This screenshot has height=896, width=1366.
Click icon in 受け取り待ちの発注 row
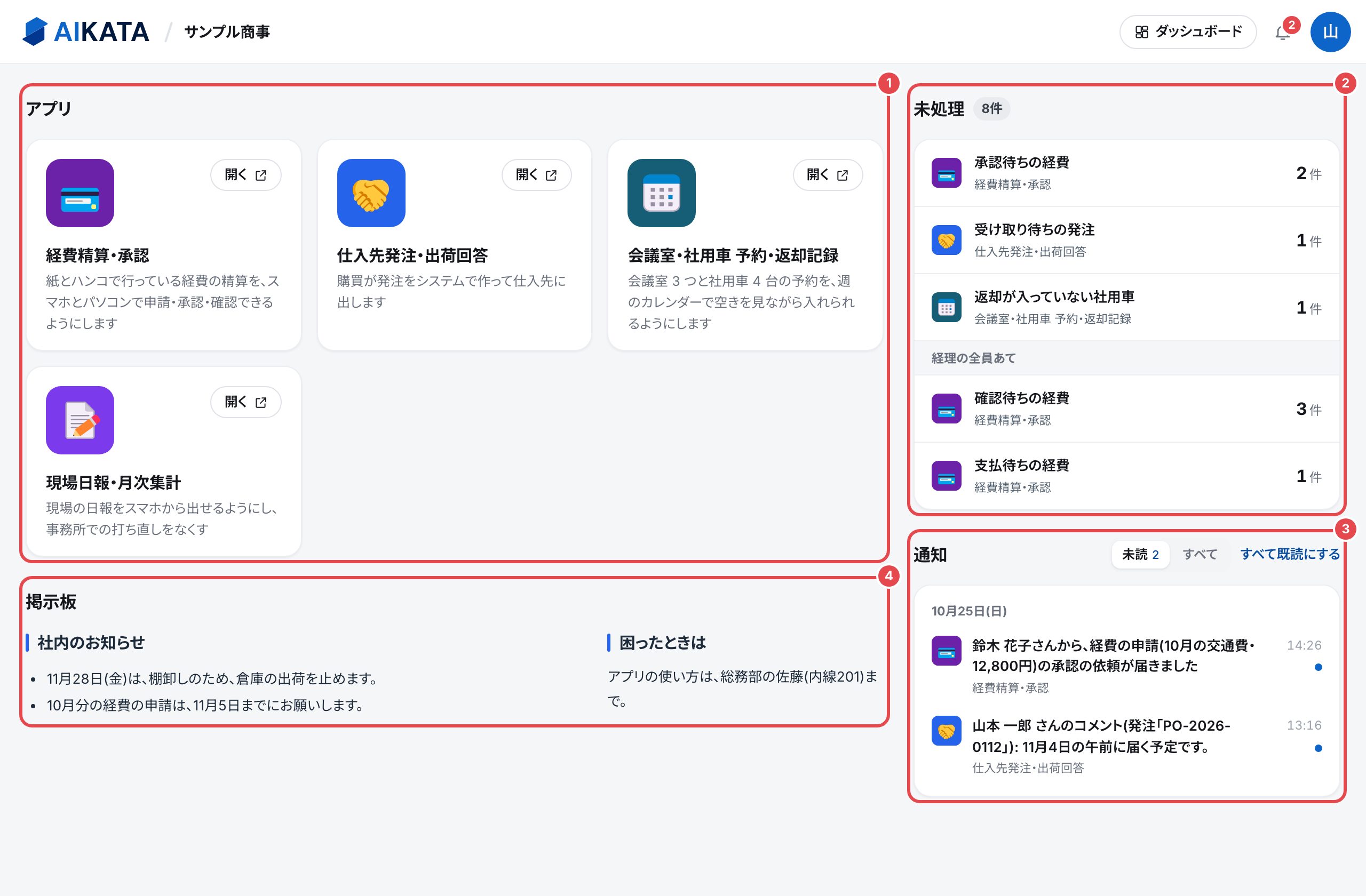pos(947,240)
